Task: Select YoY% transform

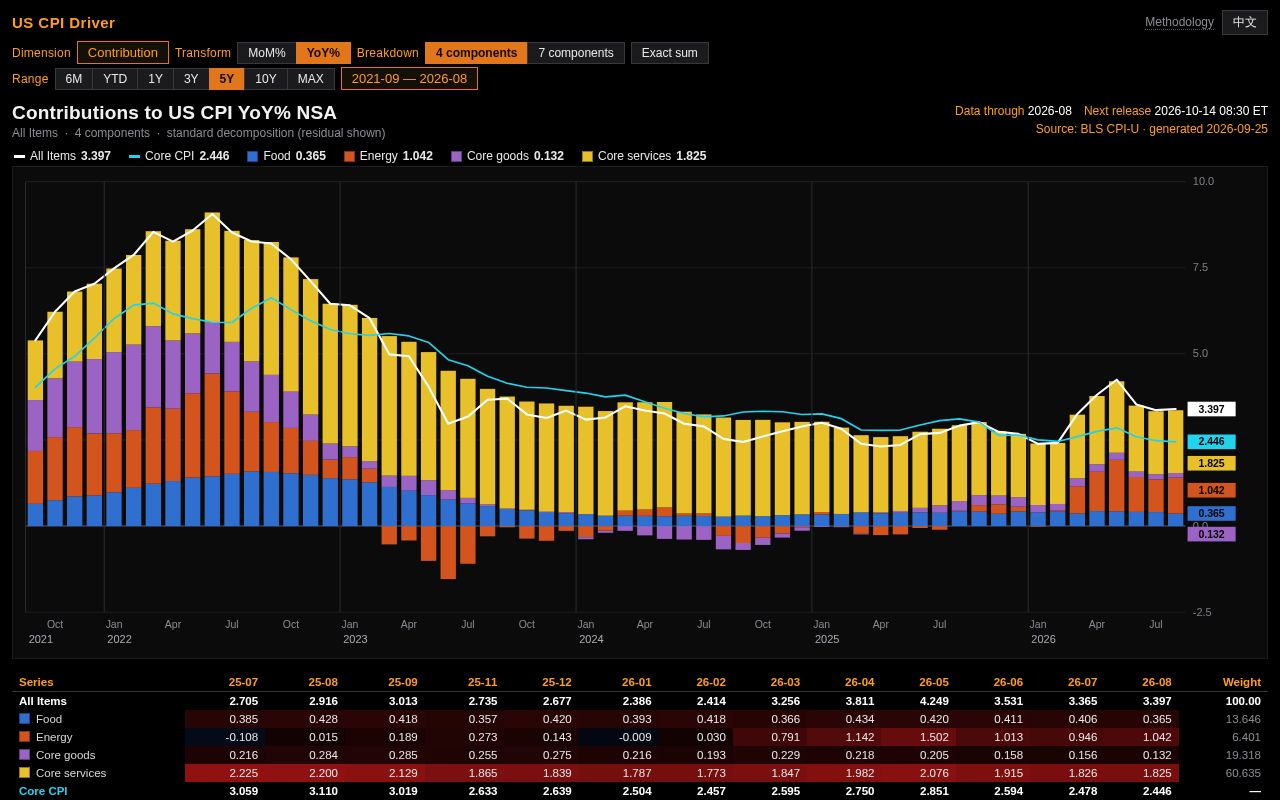Action: tap(323, 53)
